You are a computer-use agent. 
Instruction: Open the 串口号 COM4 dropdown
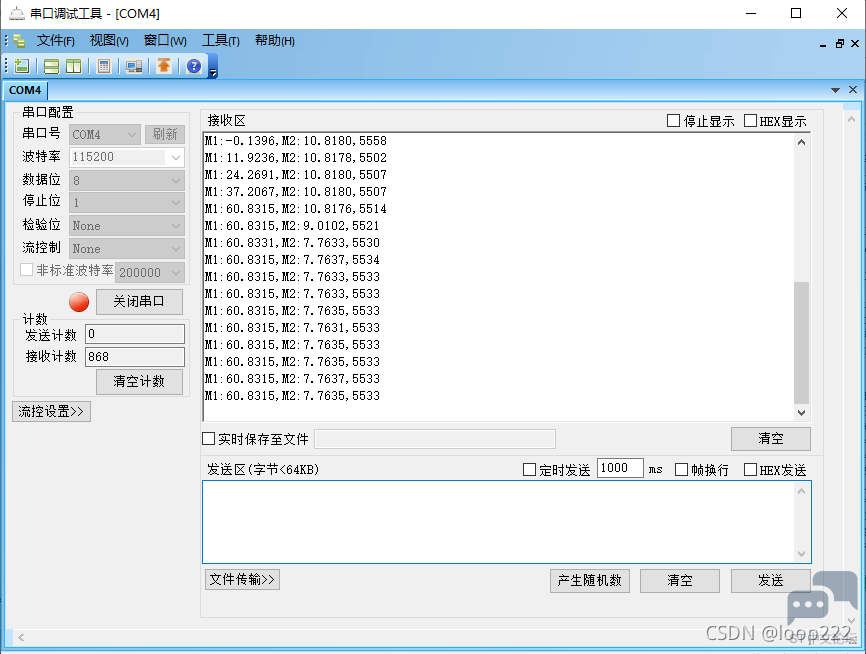click(105, 134)
